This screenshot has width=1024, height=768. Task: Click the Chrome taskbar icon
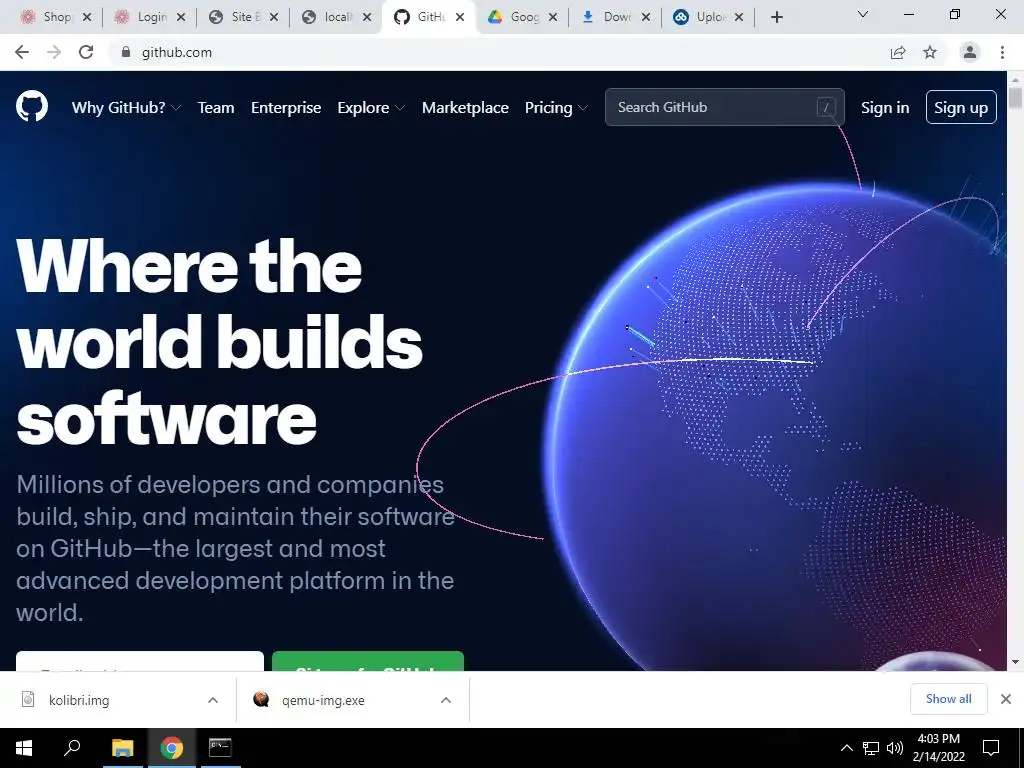pyautogui.click(x=172, y=748)
